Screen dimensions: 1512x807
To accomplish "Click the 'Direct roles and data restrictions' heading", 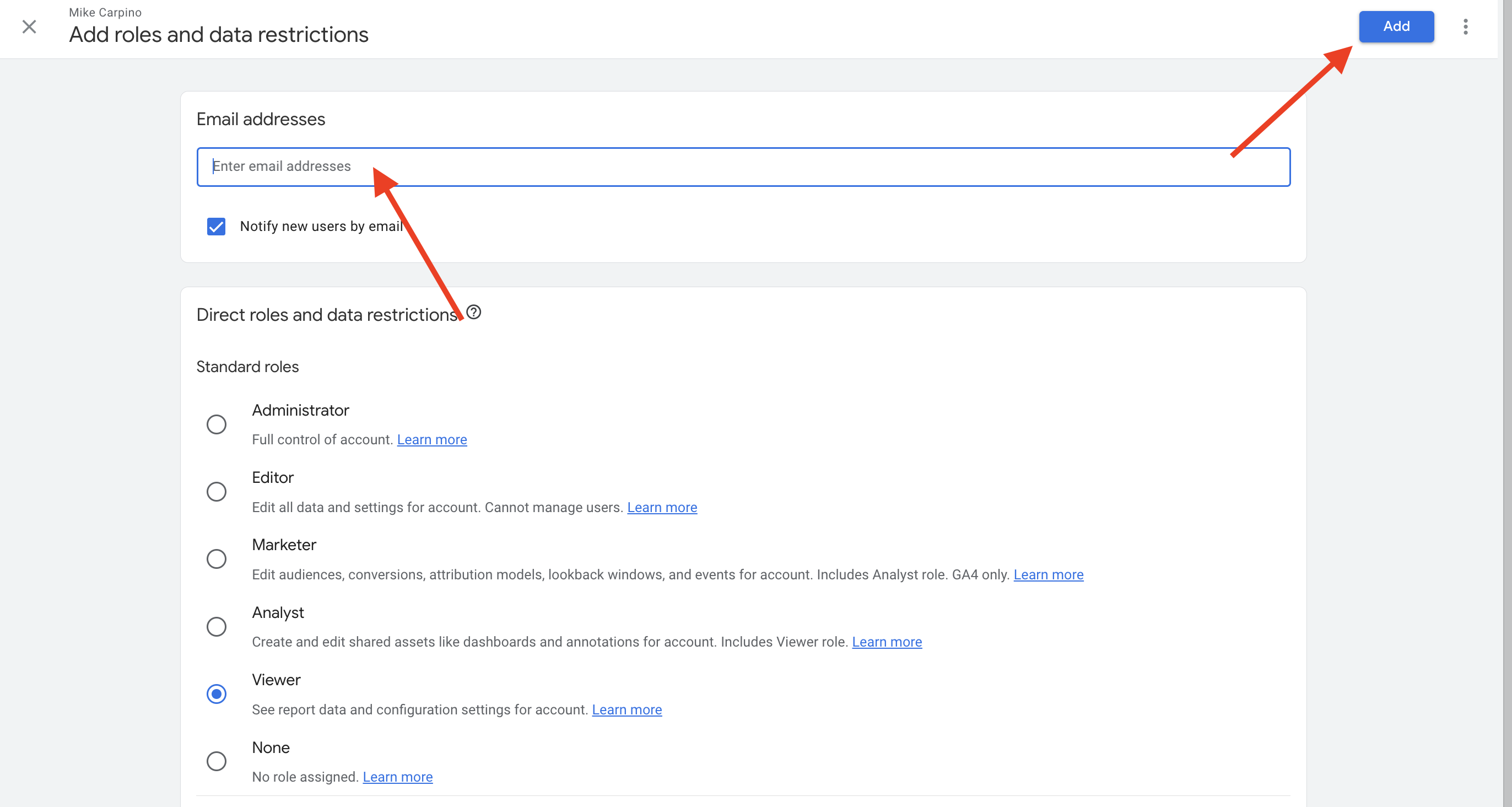I will [x=327, y=315].
